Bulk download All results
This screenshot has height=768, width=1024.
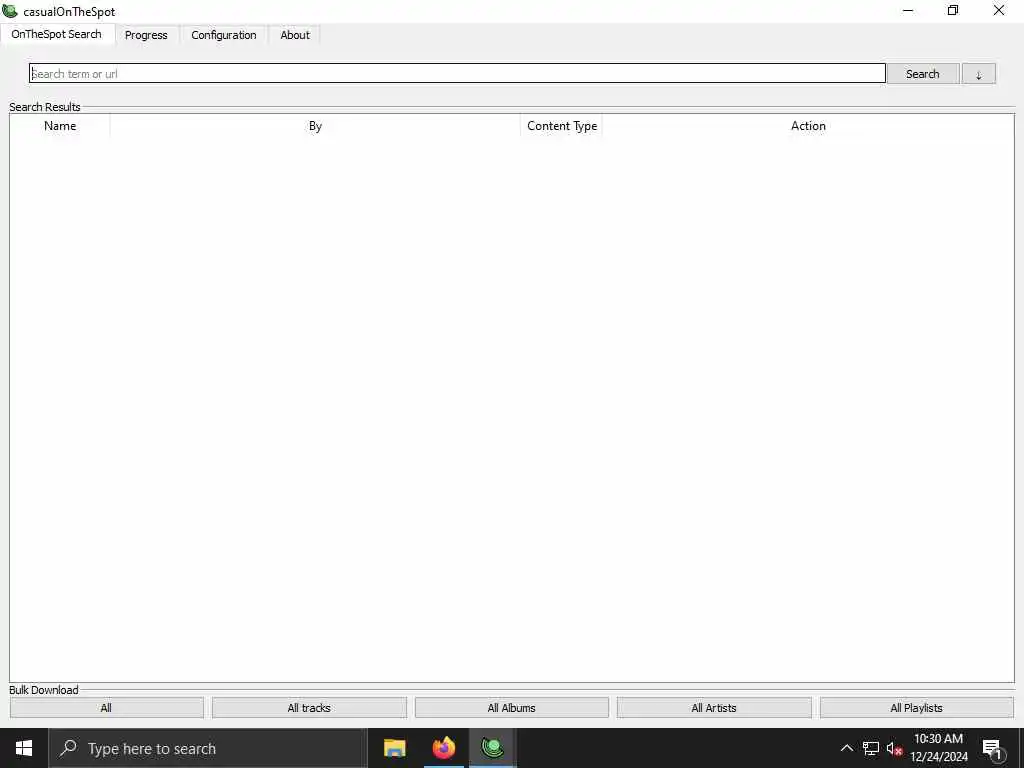point(106,708)
